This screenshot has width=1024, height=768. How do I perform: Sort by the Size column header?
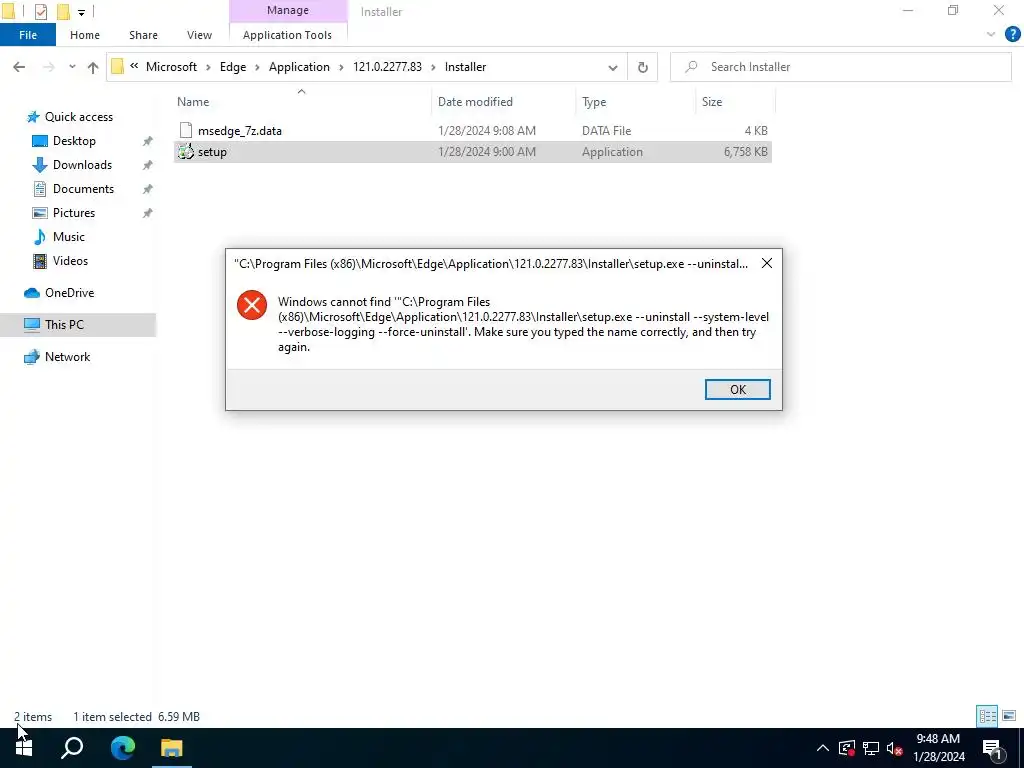712,102
